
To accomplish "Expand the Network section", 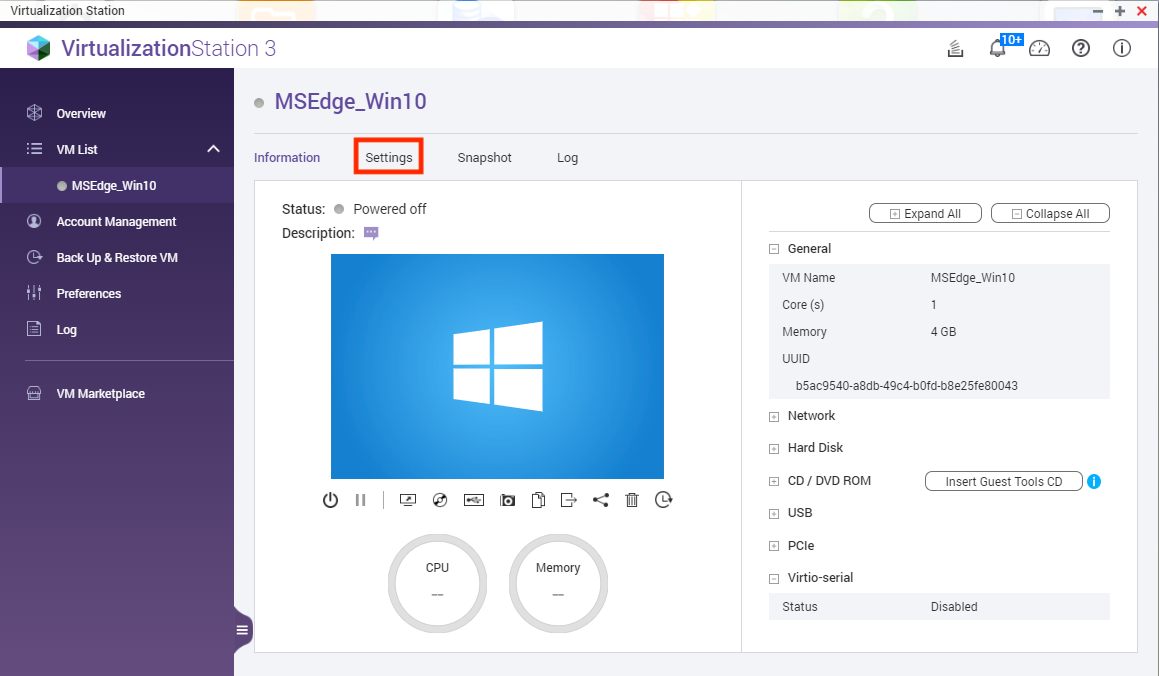I will (774, 416).
